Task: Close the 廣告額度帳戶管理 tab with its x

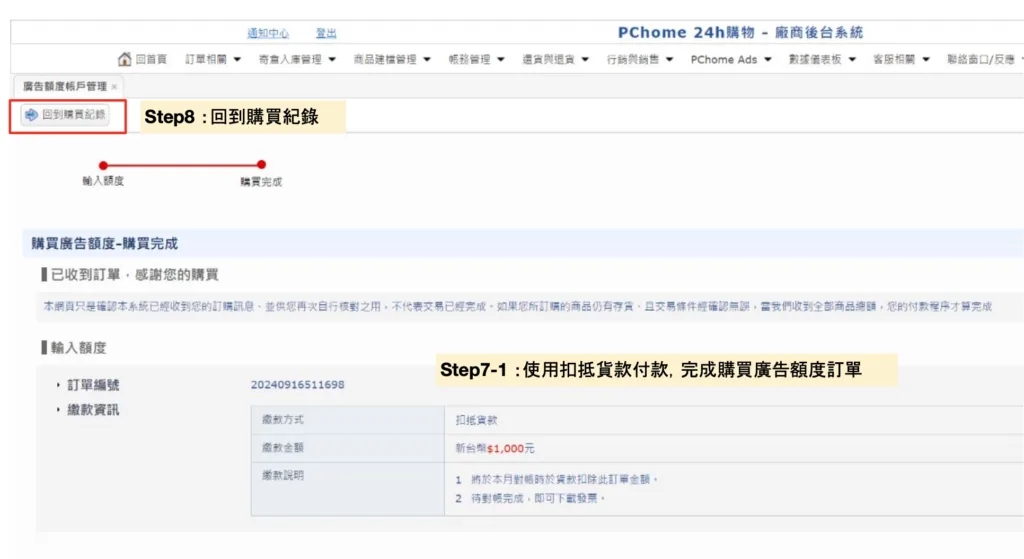Action: click(114, 87)
